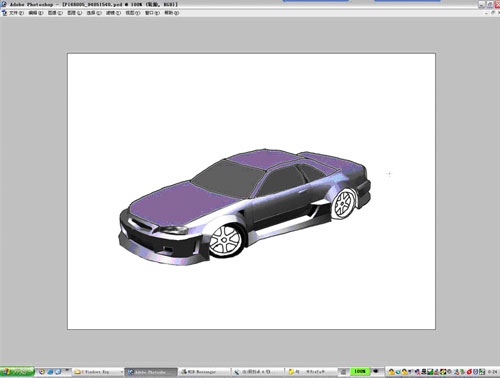Screen dimensions: 500x378
Task: Click the green 100% indicator in taskbar
Action: [x=359, y=371]
